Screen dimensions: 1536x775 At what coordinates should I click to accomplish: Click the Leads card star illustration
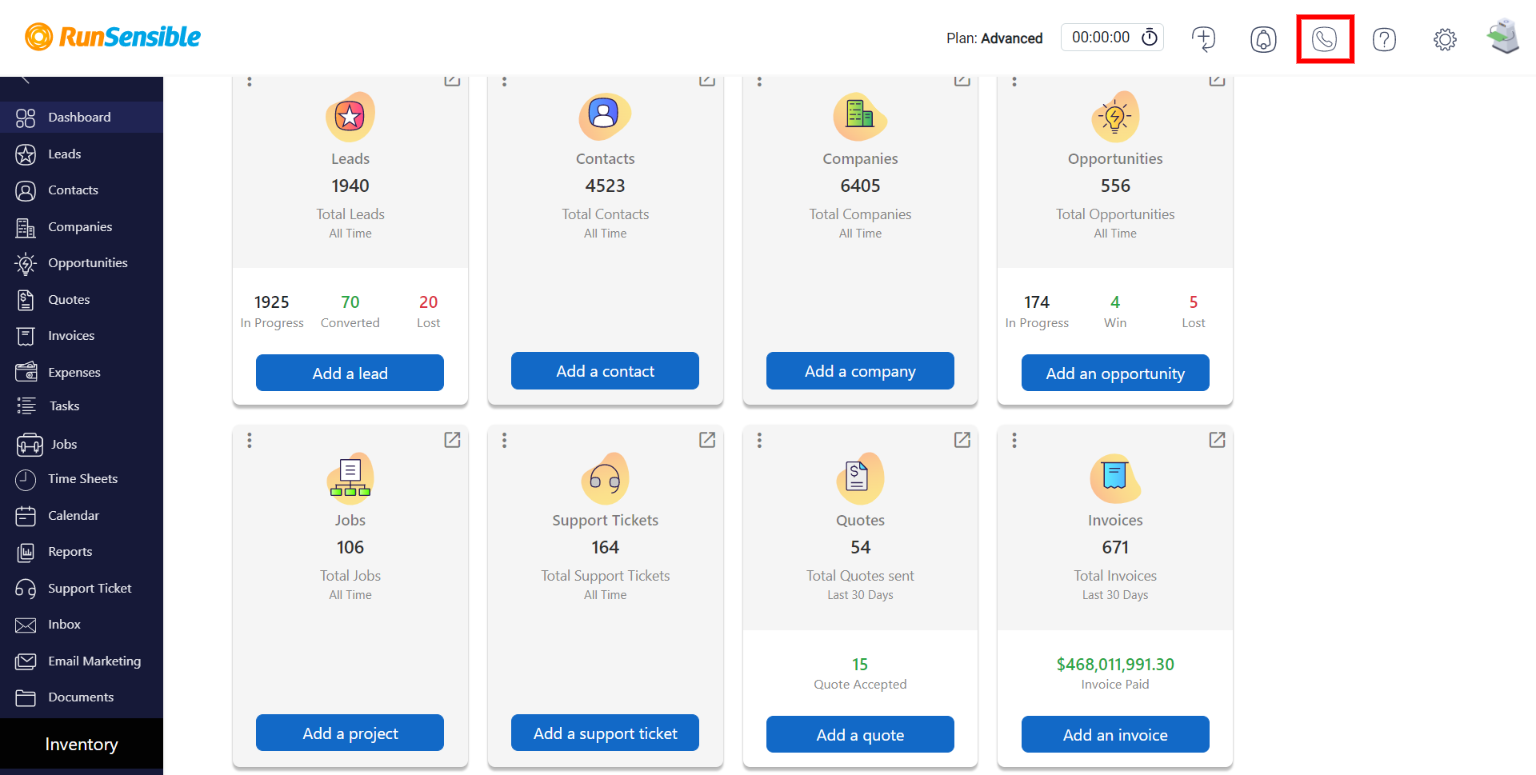click(350, 117)
